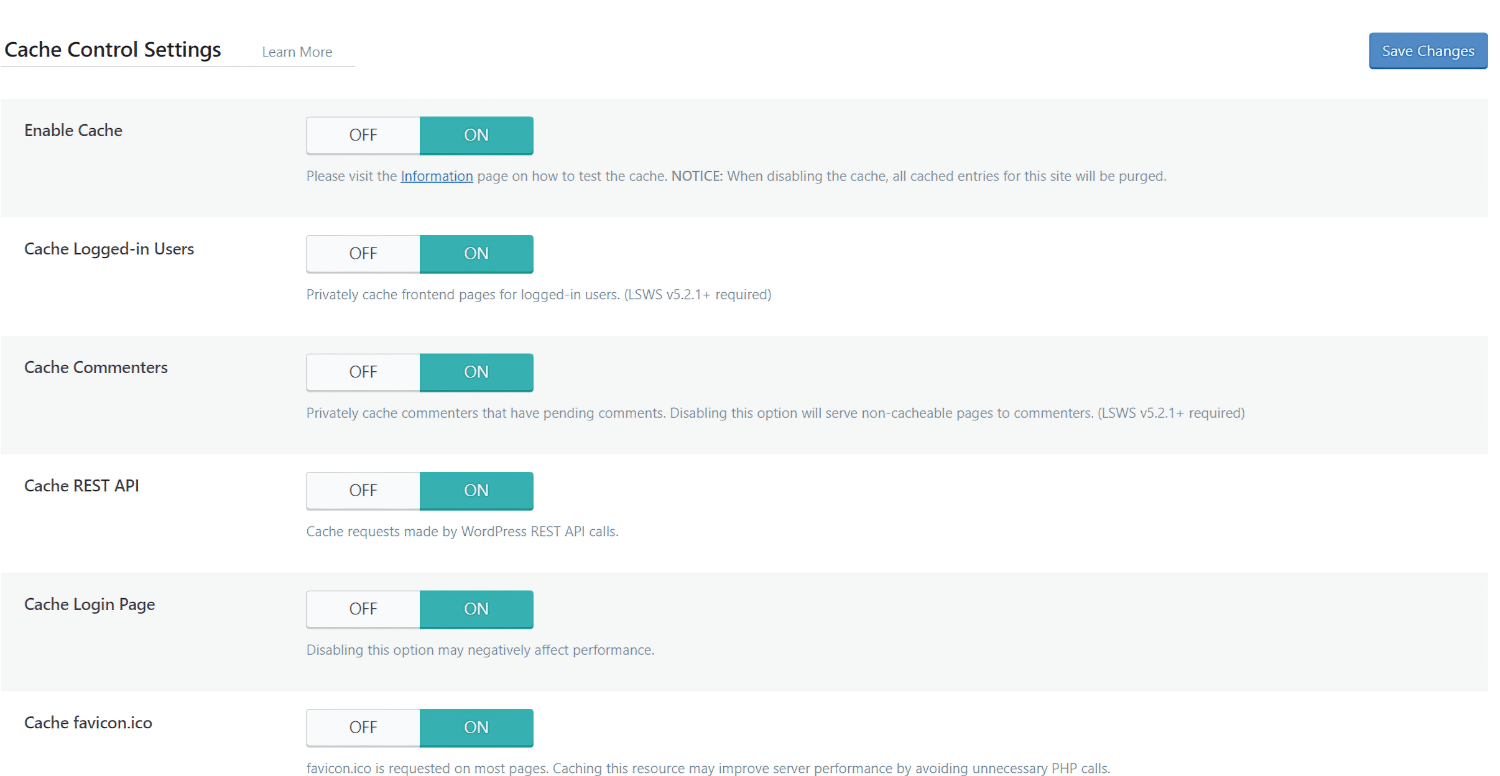Click 'favicon.ico is requested on most pages' text

(708, 769)
